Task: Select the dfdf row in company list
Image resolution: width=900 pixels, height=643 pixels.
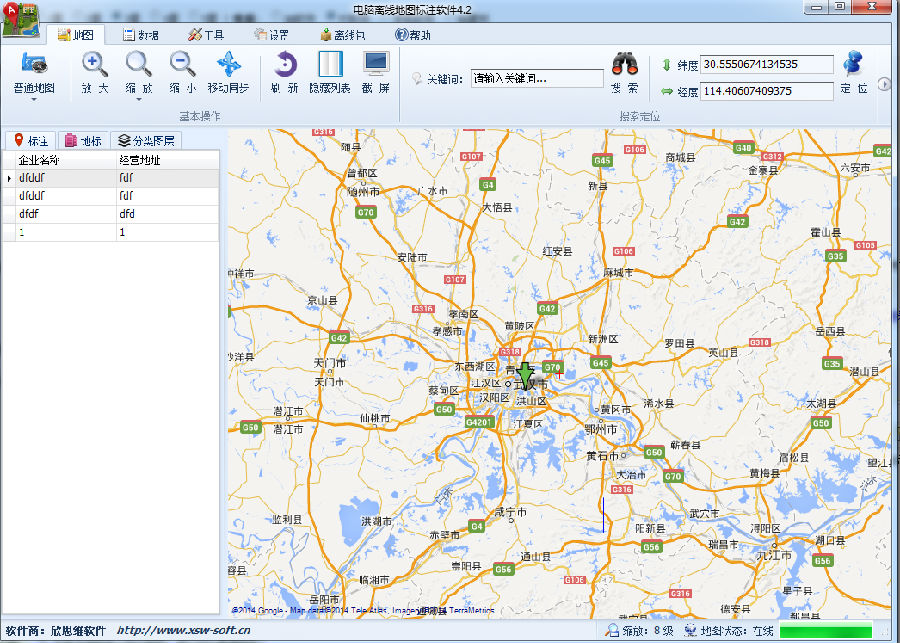Action: coord(60,214)
